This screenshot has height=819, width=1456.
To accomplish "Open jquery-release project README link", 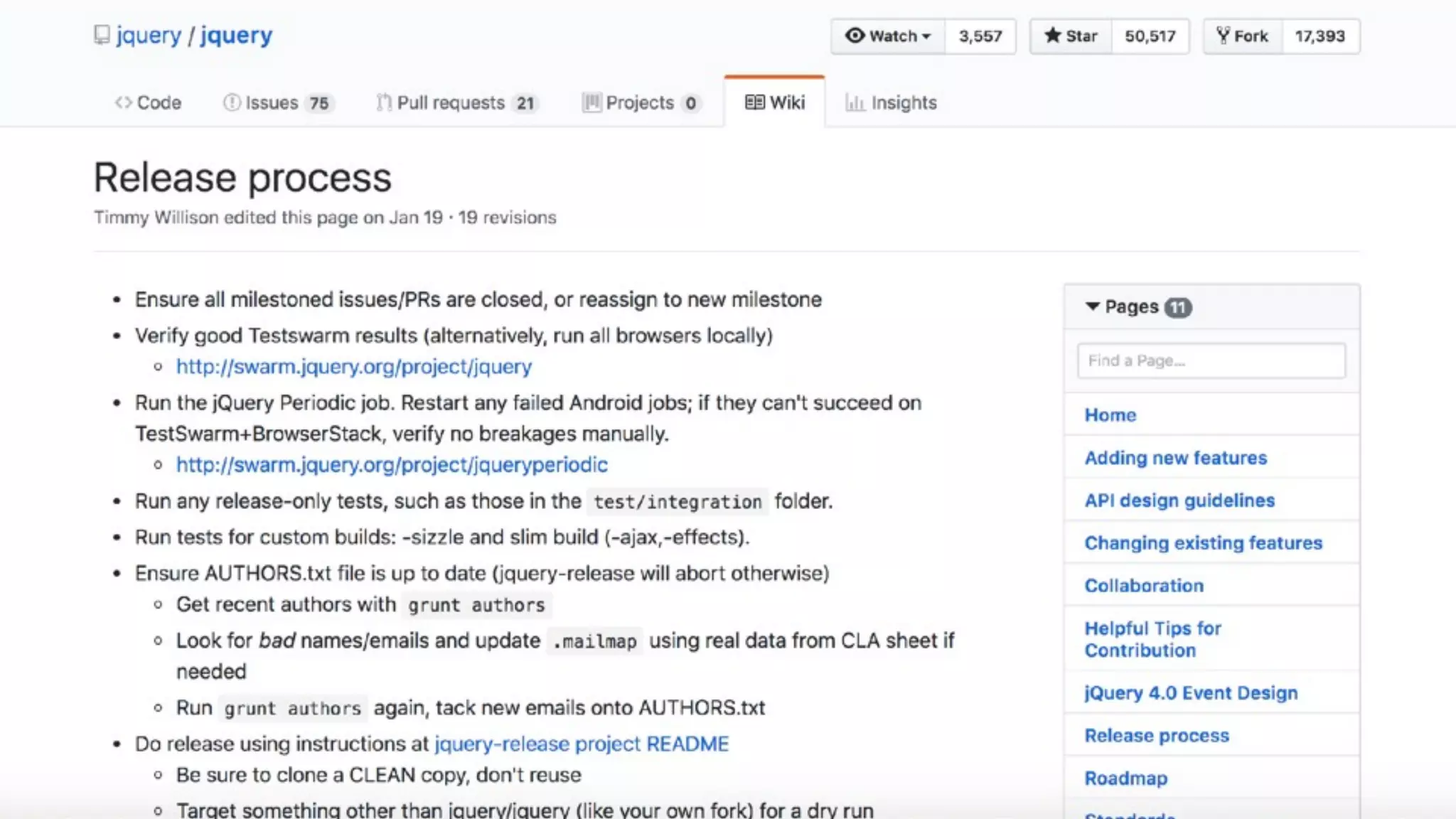I will click(582, 744).
